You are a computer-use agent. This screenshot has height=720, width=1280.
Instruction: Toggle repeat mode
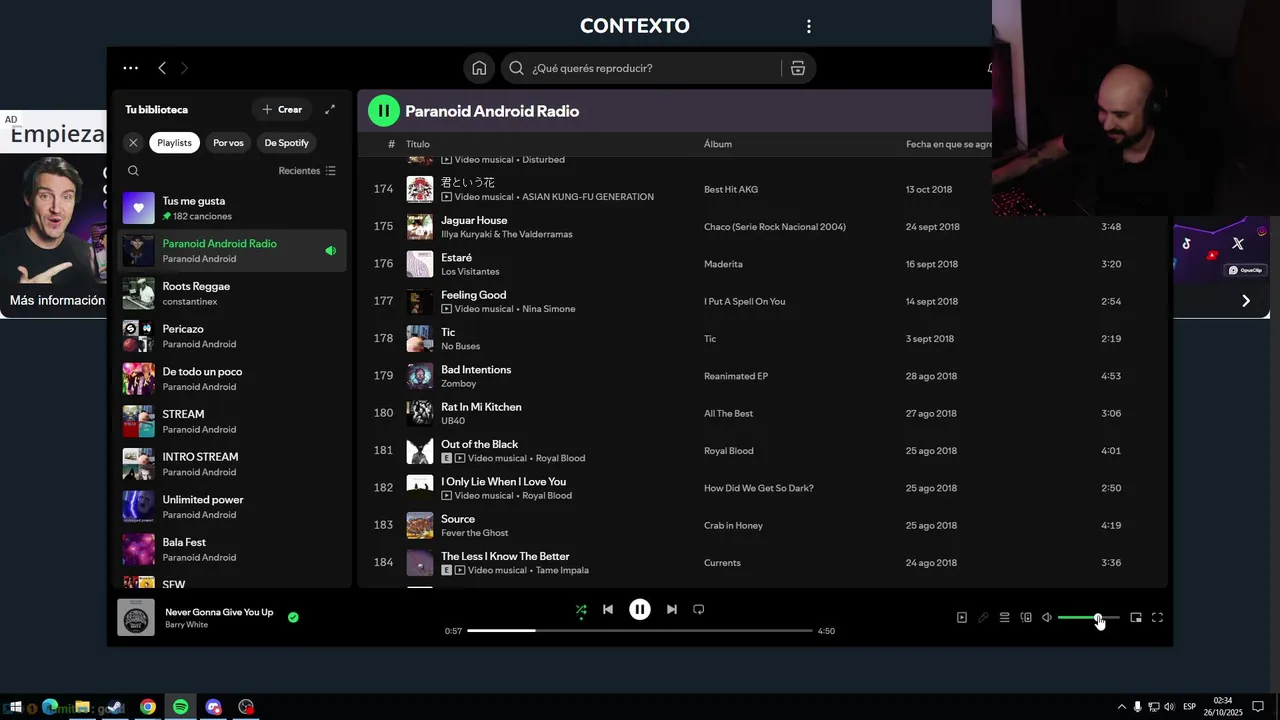(x=699, y=609)
